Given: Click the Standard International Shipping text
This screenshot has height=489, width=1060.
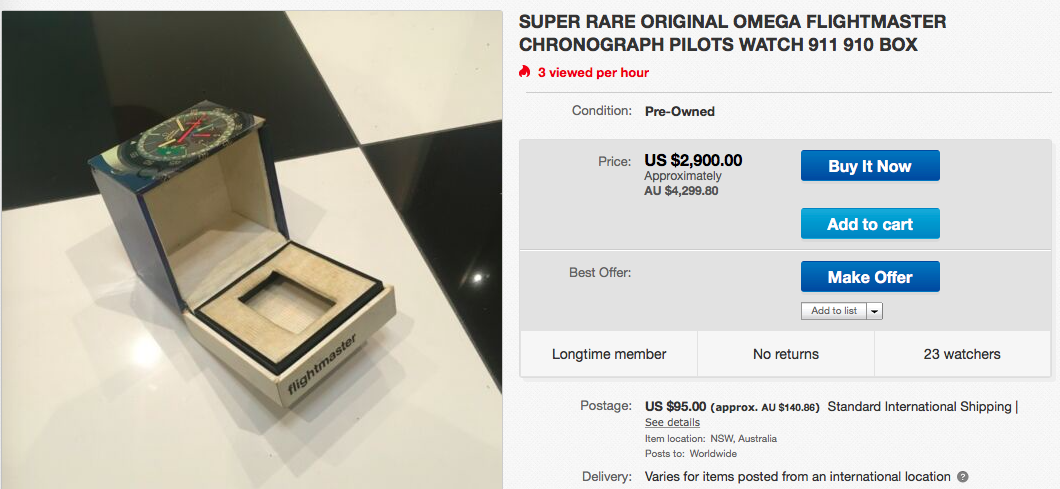Looking at the screenshot, I should (920, 406).
